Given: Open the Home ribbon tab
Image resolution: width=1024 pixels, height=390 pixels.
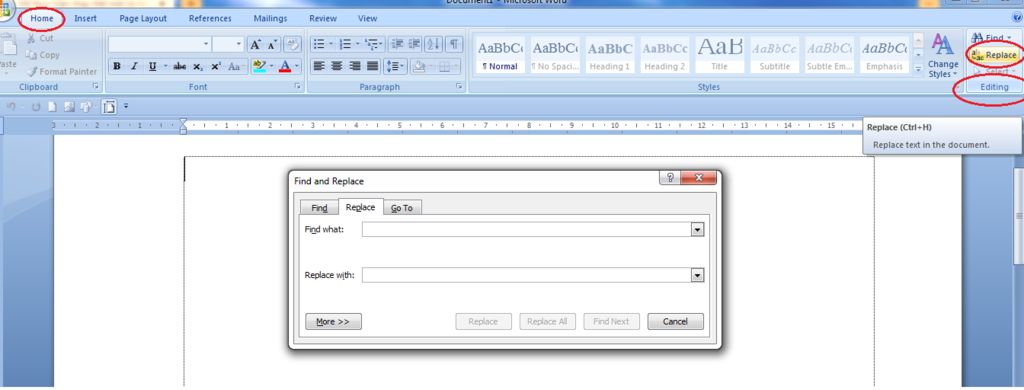Looking at the screenshot, I should click(x=42, y=18).
